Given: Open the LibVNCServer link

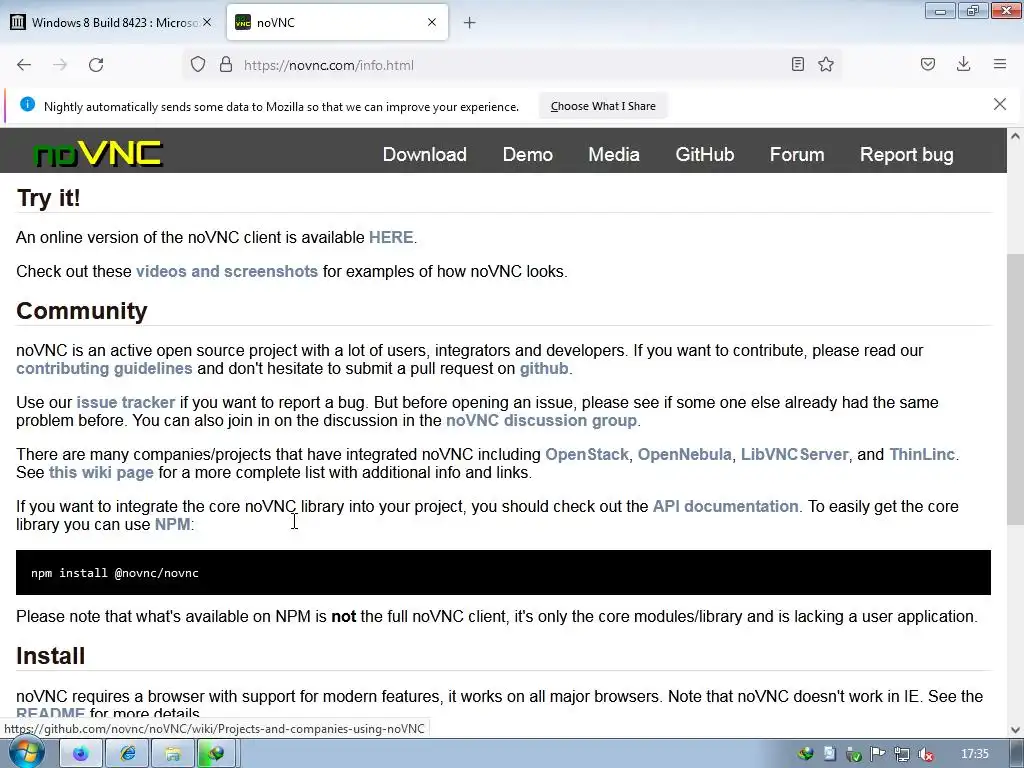Looking at the screenshot, I should [x=794, y=455].
